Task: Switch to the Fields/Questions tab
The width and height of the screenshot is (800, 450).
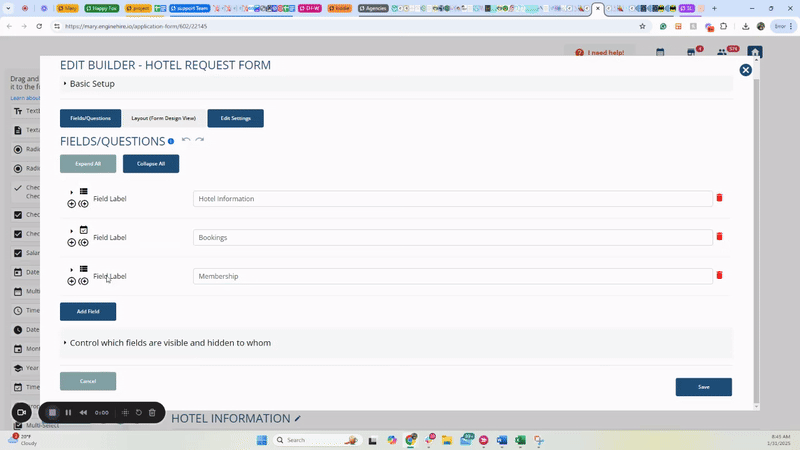Action: (x=90, y=118)
